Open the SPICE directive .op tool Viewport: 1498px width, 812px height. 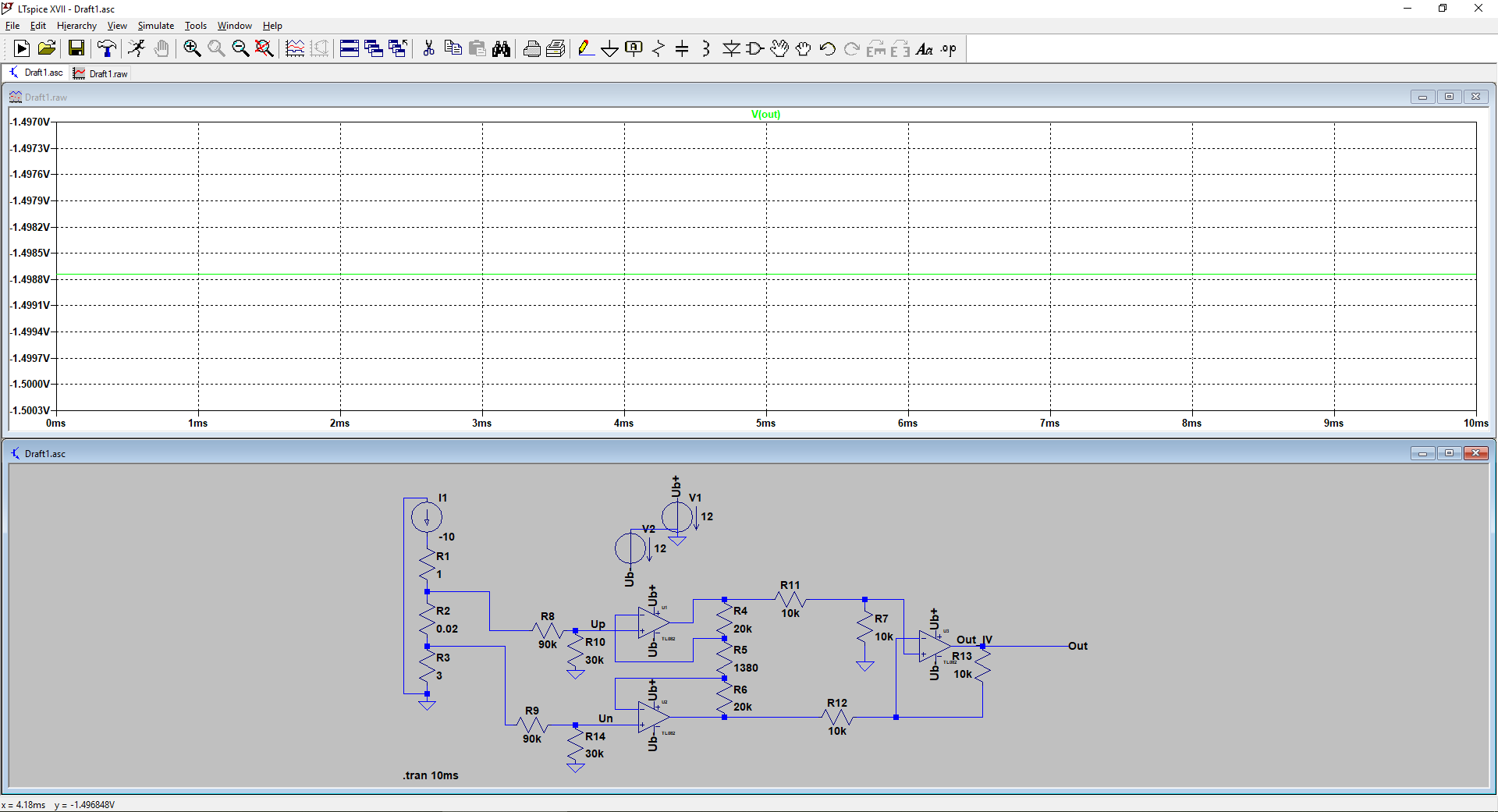949,49
